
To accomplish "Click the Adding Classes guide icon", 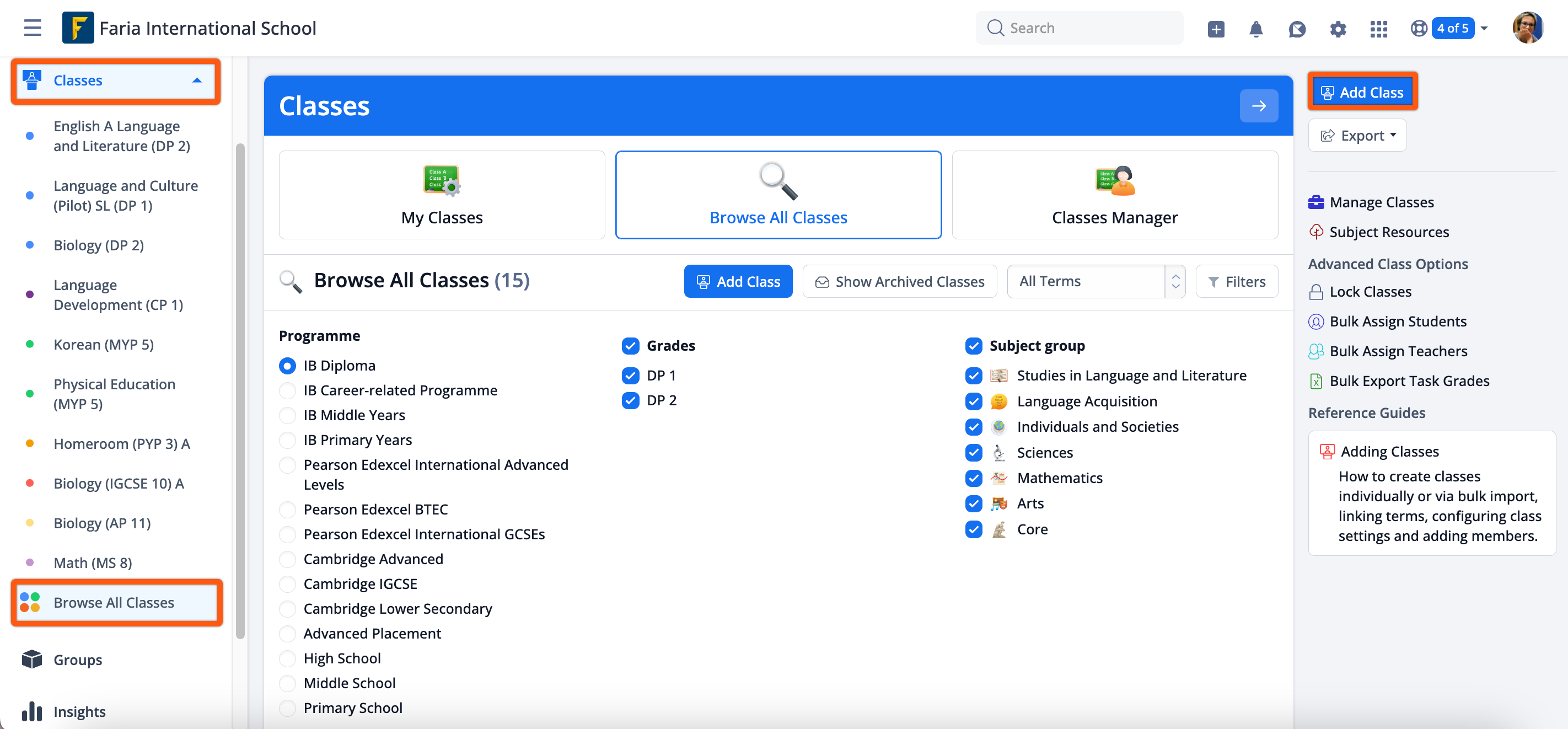I will pos(1327,451).
